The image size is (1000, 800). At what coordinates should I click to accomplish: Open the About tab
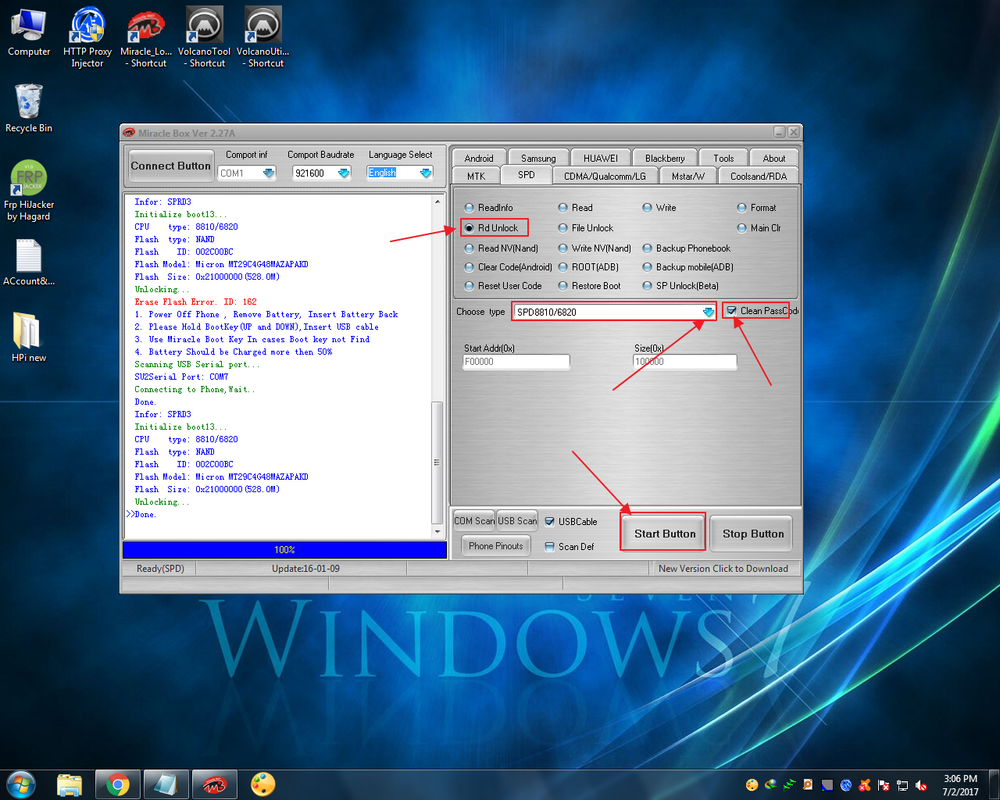[774, 158]
